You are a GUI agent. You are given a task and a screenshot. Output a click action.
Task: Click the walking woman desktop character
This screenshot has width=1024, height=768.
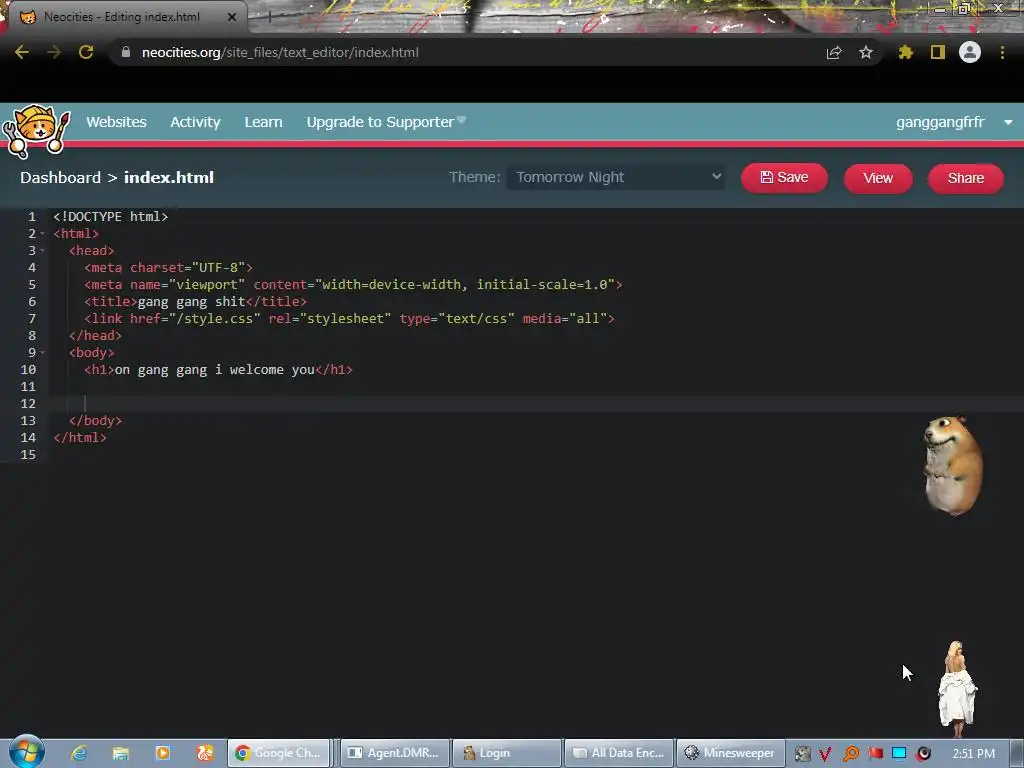957,690
